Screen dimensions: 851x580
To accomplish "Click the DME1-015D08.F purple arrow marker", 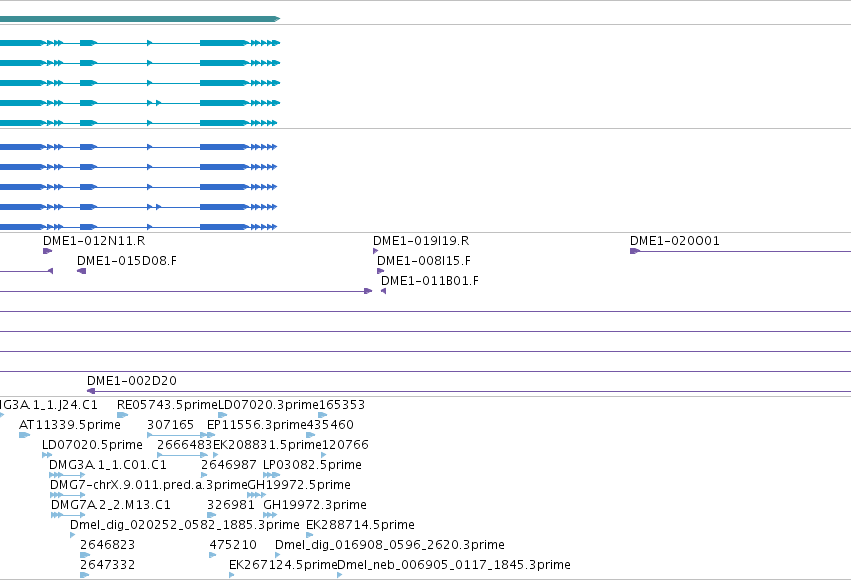I will (81, 271).
